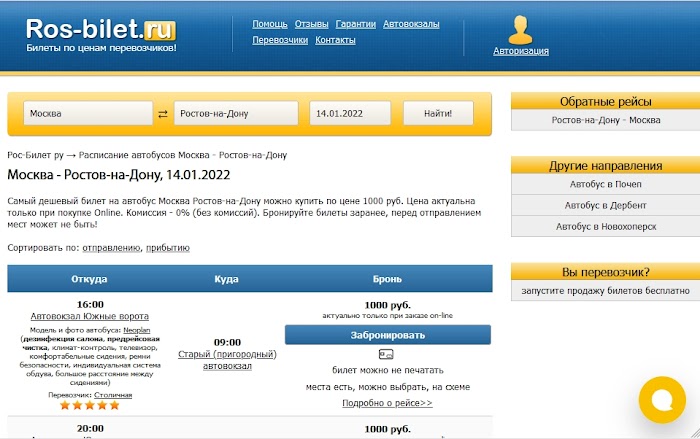Open the Гарантии link
700x439 pixels.
(x=356, y=24)
